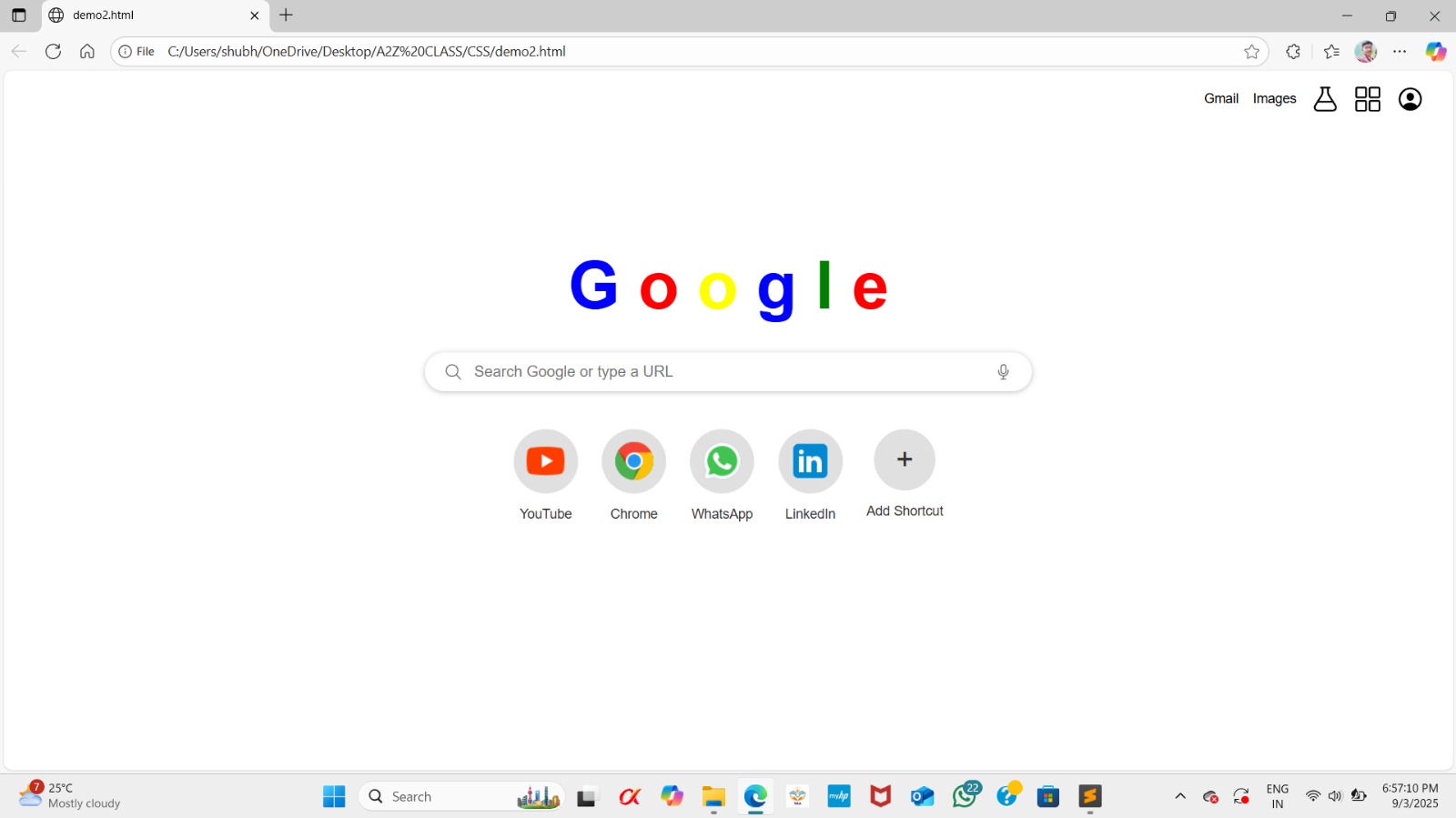
Task: Click the microphone voice search icon
Action: 1003,372
